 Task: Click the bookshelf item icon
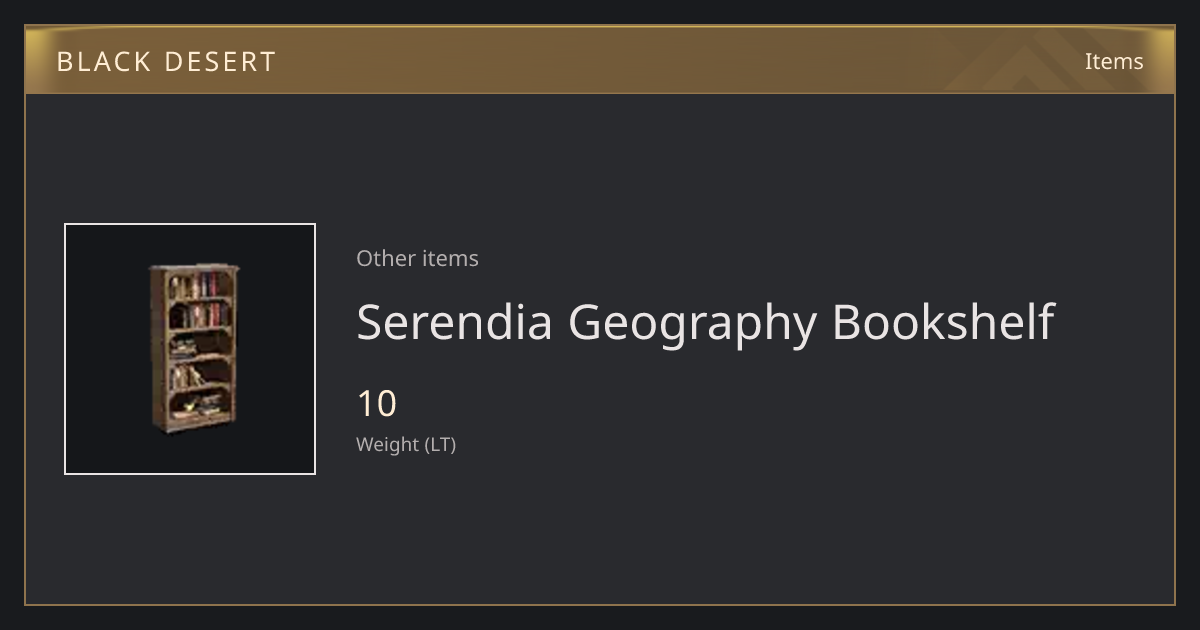194,347
